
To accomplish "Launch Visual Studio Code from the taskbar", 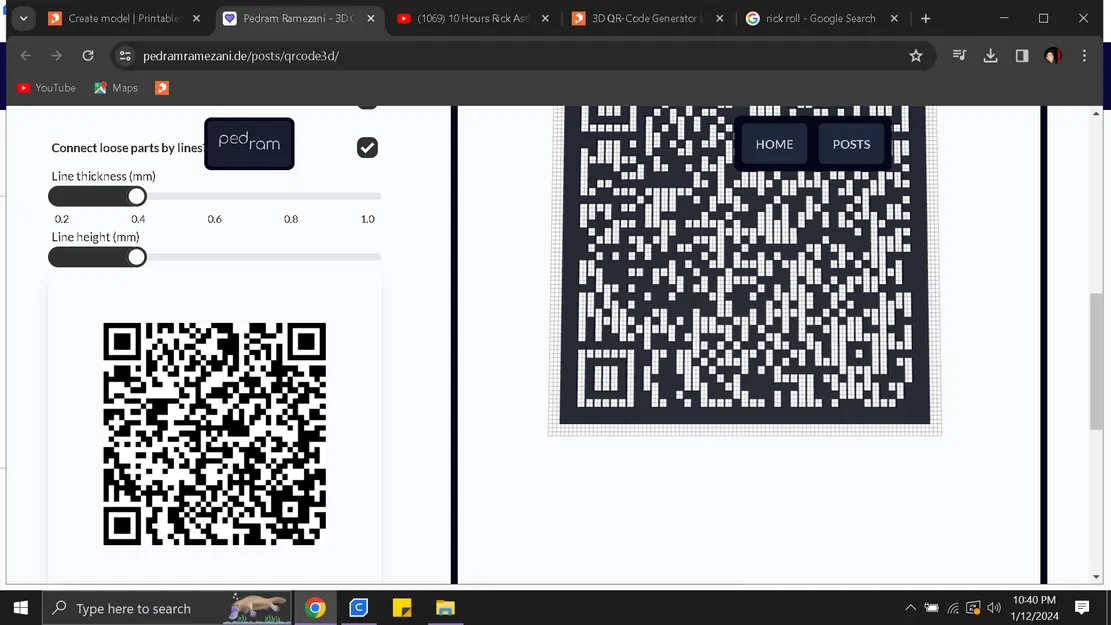I will (358, 607).
